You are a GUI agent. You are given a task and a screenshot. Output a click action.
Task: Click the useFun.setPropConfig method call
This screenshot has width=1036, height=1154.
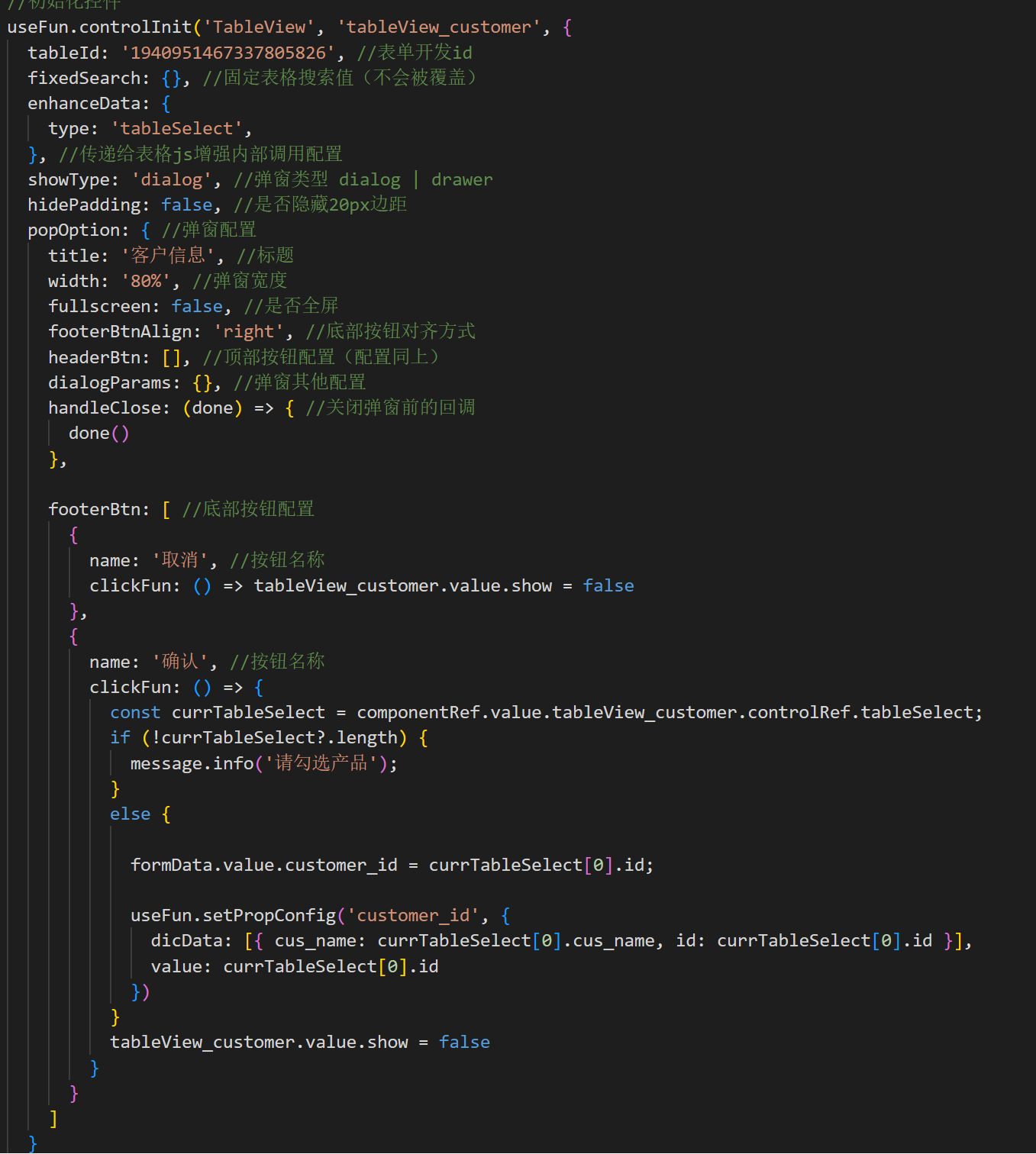[233, 916]
